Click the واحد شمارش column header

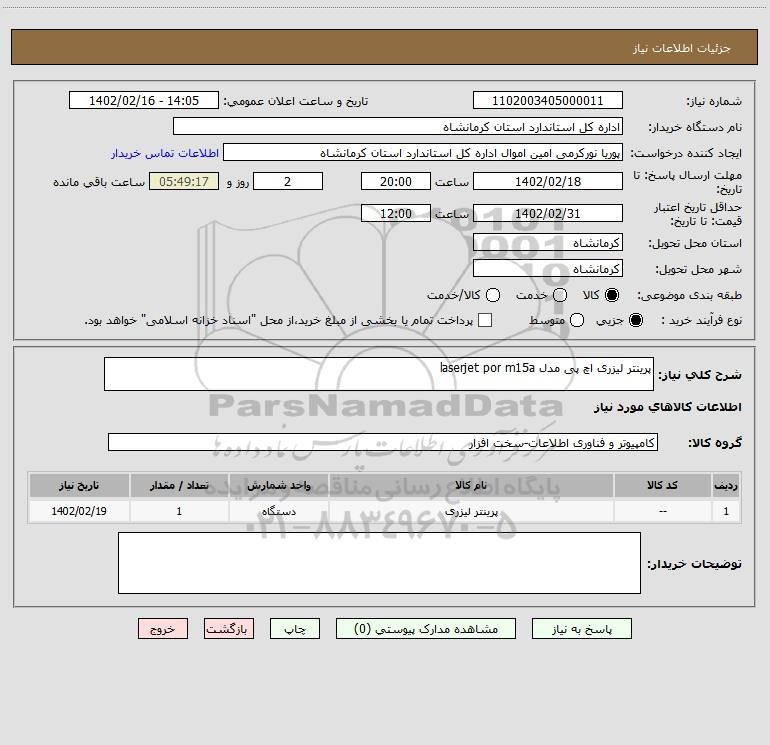point(278,485)
